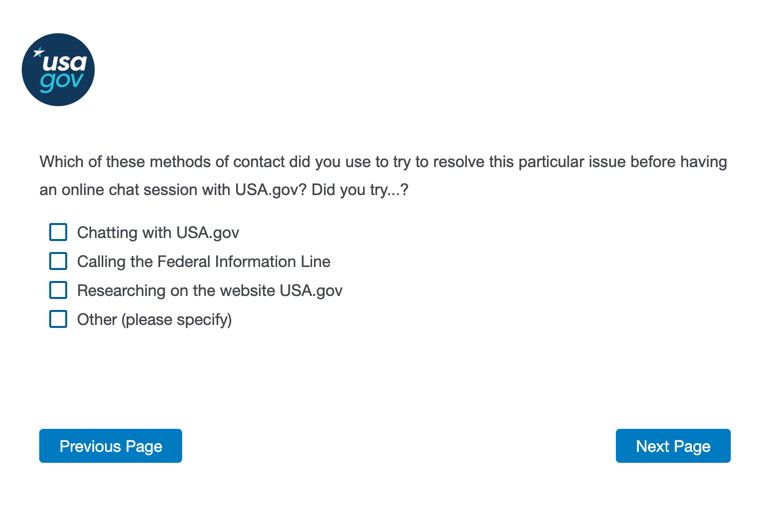Viewport: 782px width, 522px height.
Task: Check the "Chatting with USA.gov" checkbox
Action: 58,232
